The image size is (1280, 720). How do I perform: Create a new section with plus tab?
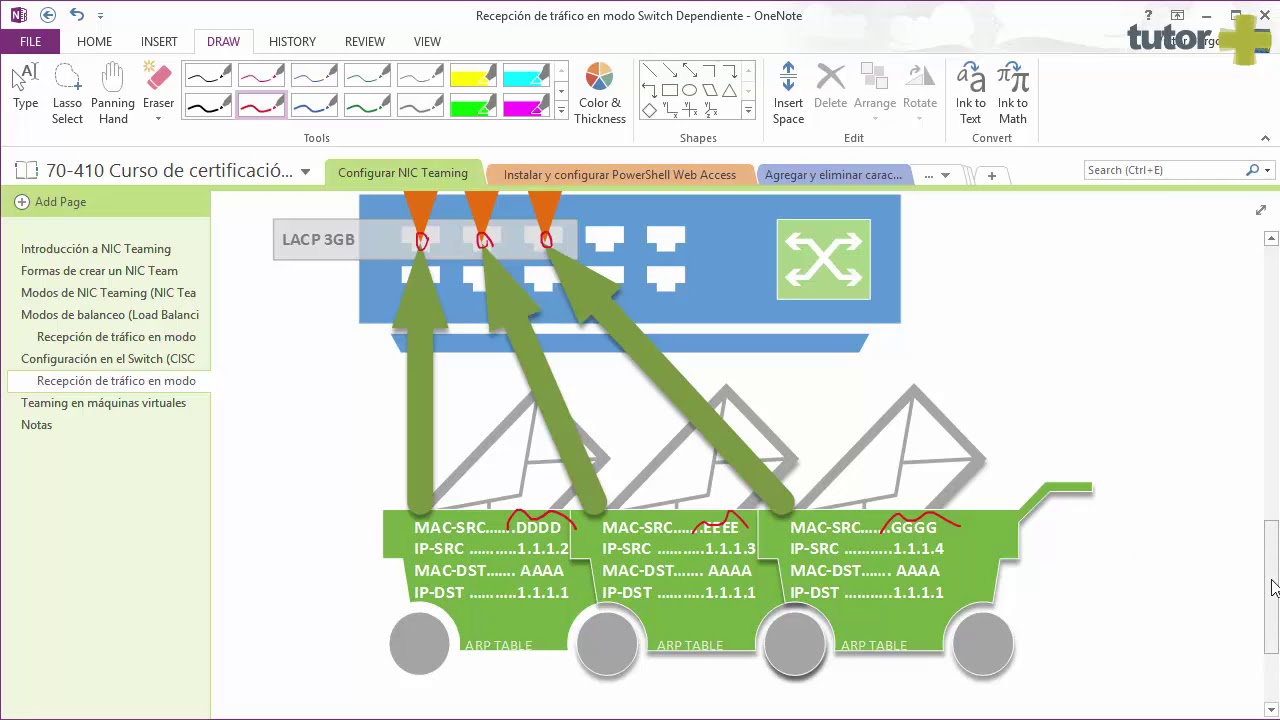pos(991,176)
